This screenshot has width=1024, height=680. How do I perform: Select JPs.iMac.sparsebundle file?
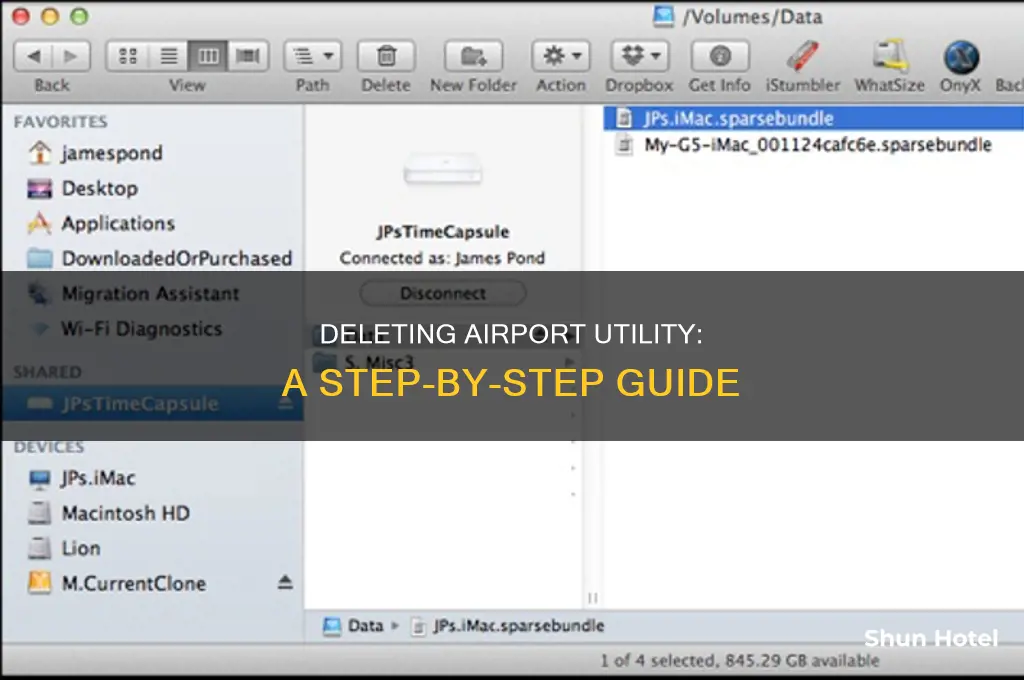point(814,118)
